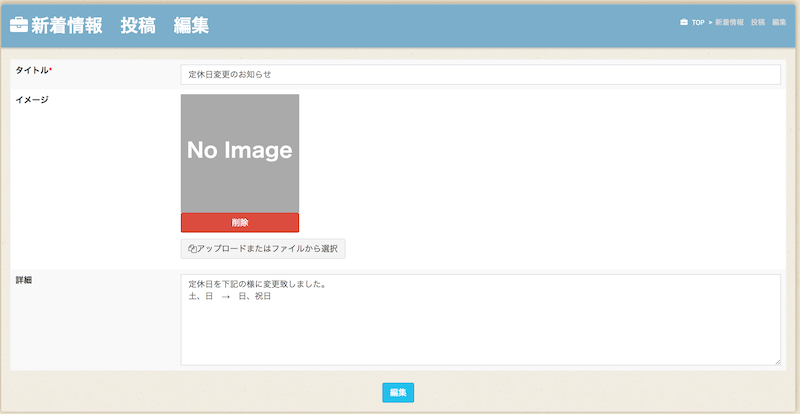Click the 投稿 breadcrumb link
The image size is (800, 414).
click(758, 22)
